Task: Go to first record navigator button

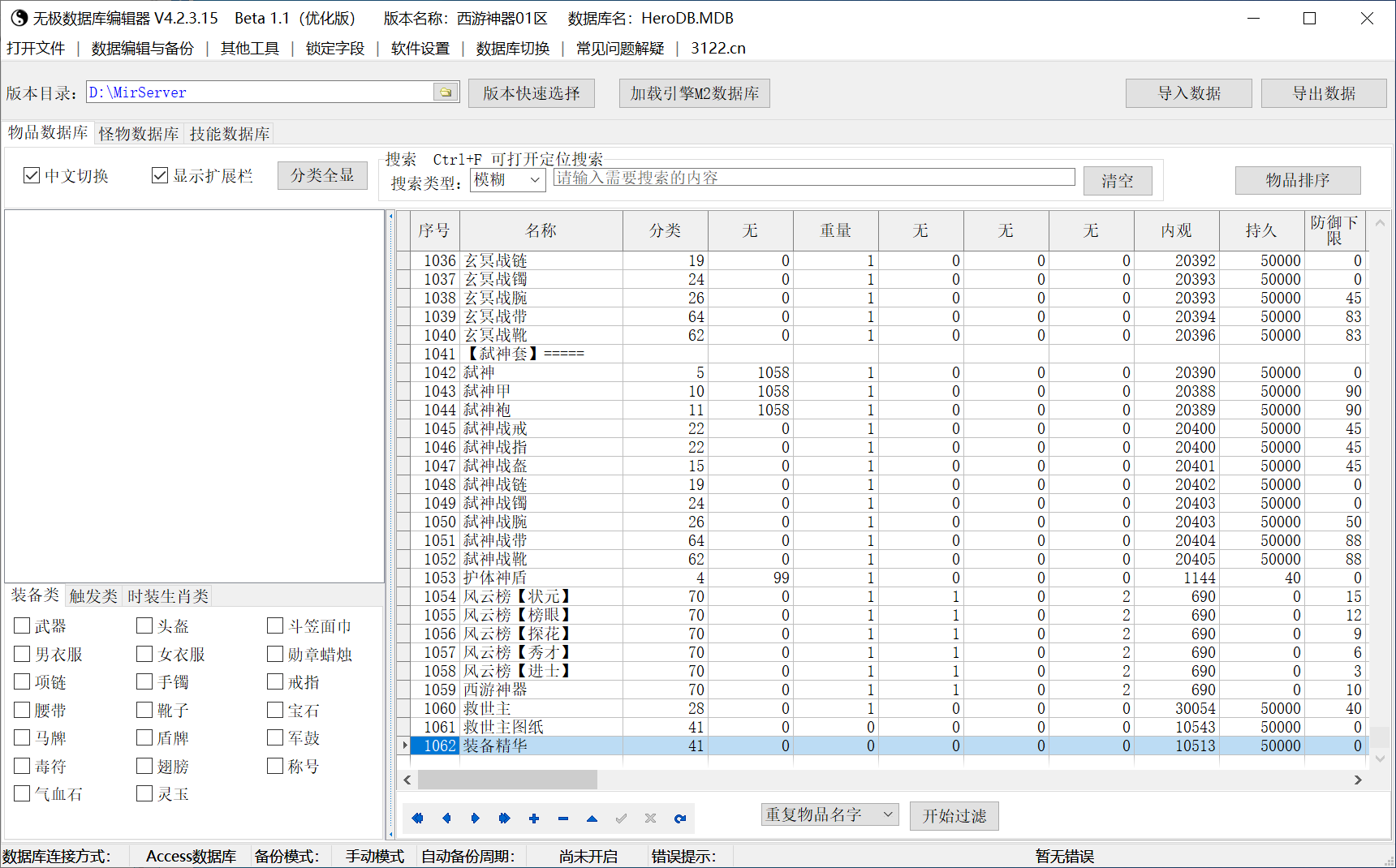Action: pyautogui.click(x=417, y=818)
